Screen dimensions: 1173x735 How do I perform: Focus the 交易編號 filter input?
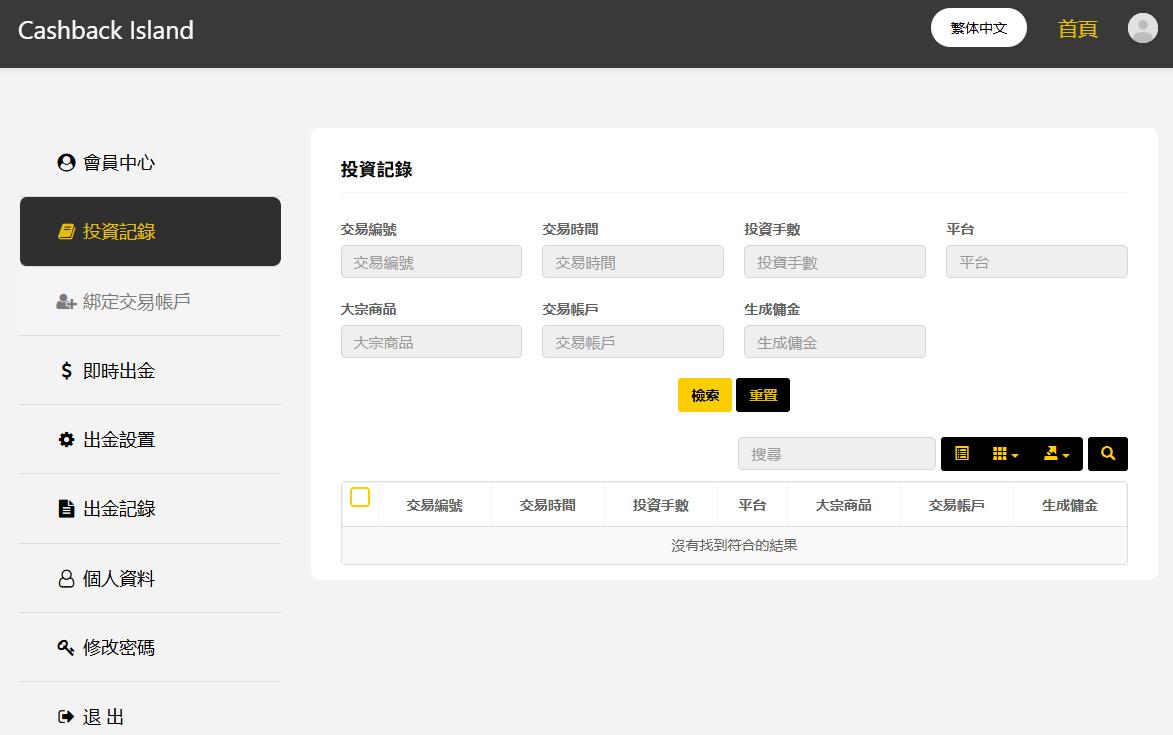[431, 262]
